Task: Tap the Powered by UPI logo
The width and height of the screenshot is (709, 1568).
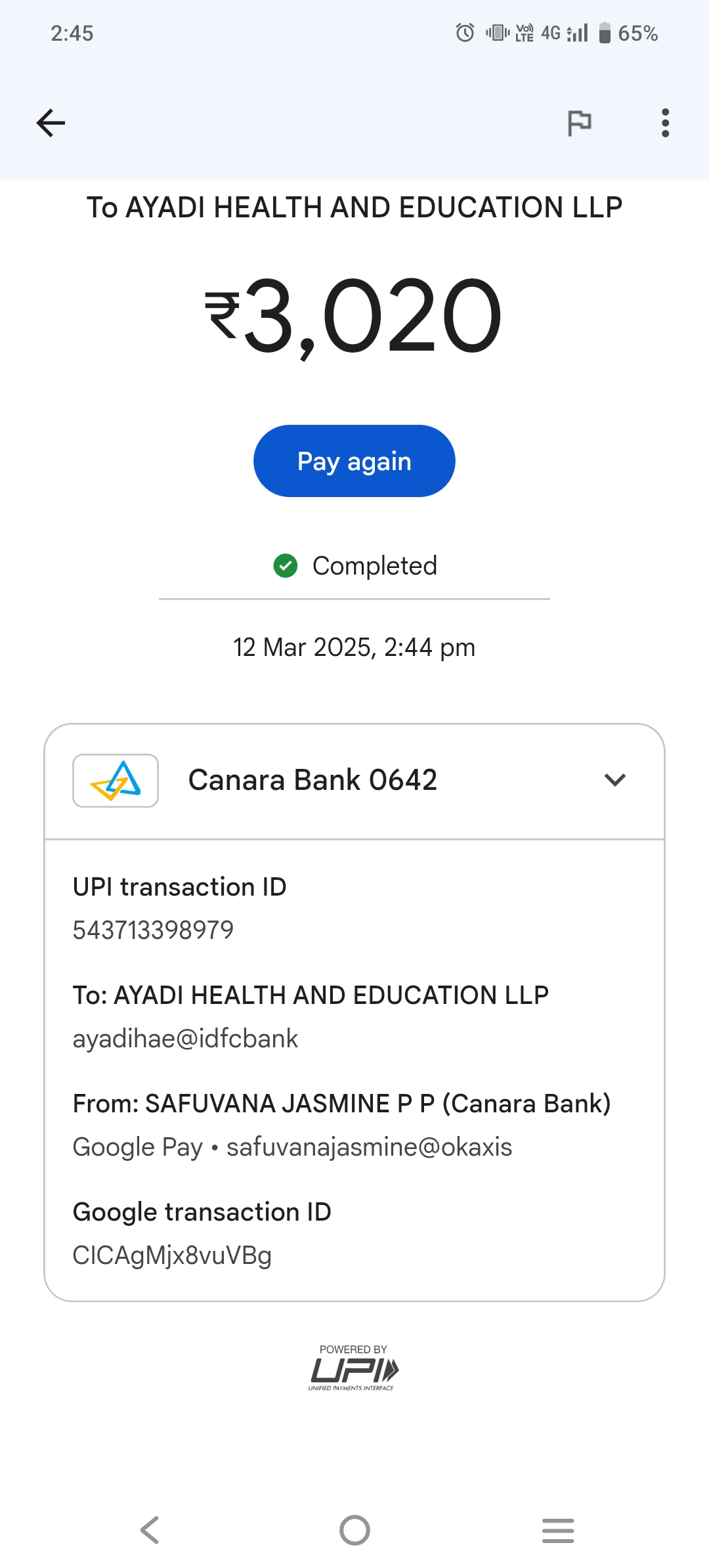Action: (354, 1368)
